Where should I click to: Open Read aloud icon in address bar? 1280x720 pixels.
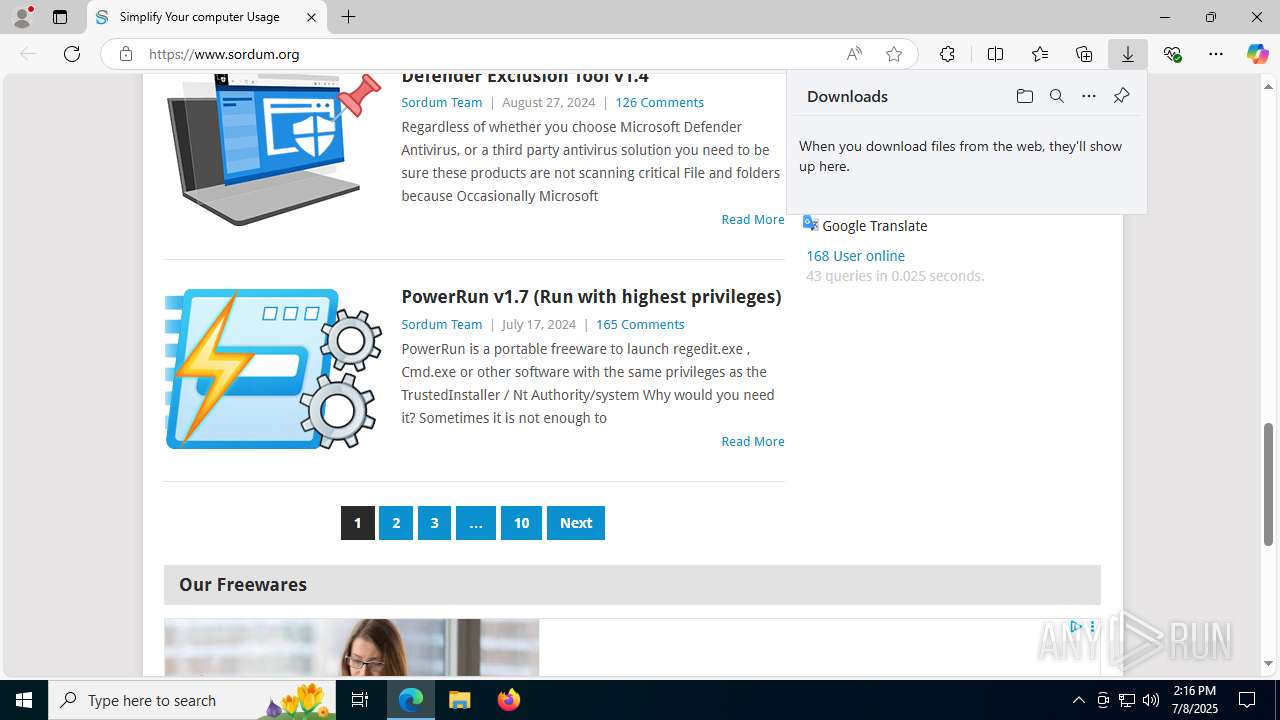tap(854, 54)
